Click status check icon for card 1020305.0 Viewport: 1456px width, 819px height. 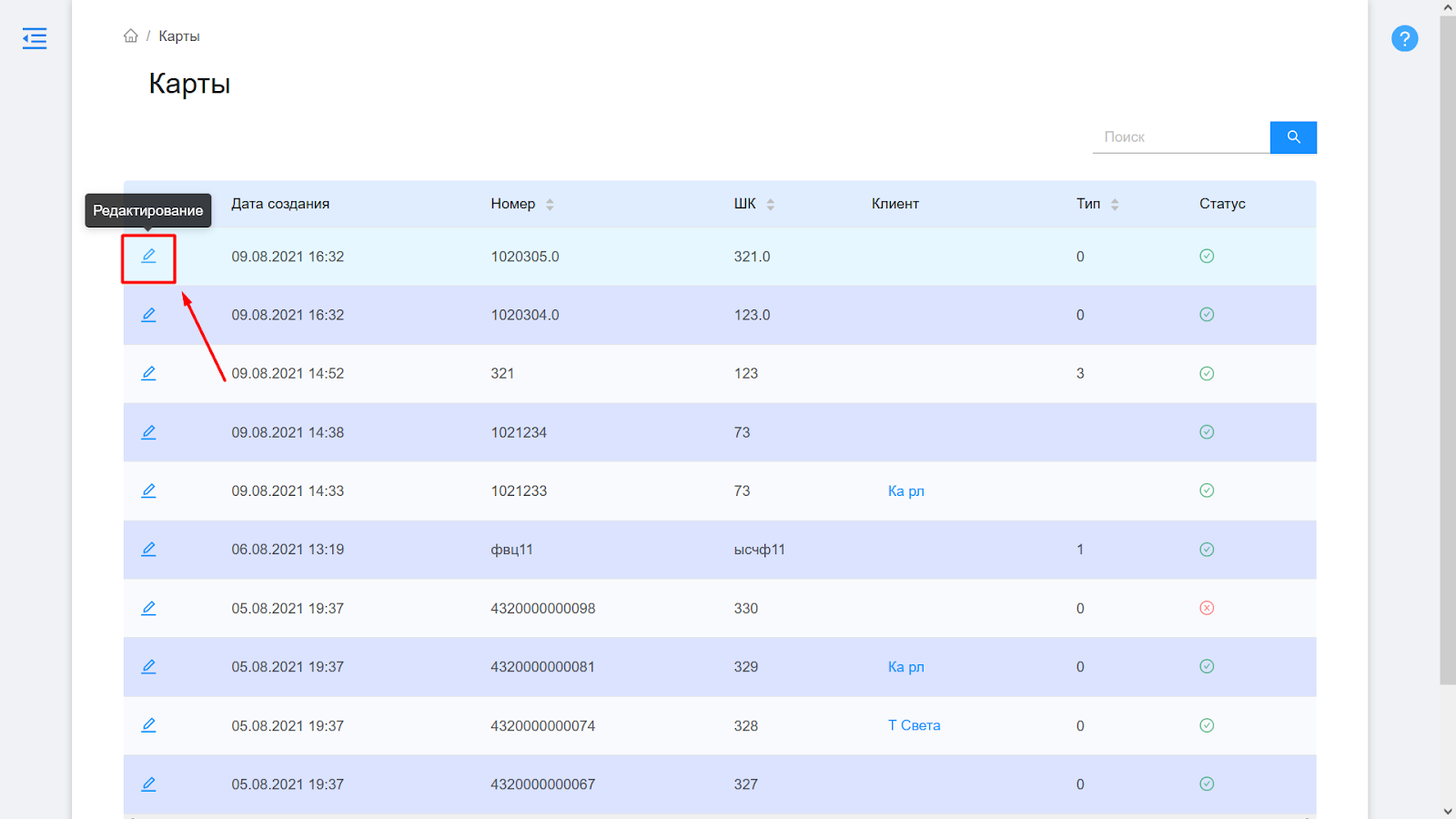[1207, 256]
